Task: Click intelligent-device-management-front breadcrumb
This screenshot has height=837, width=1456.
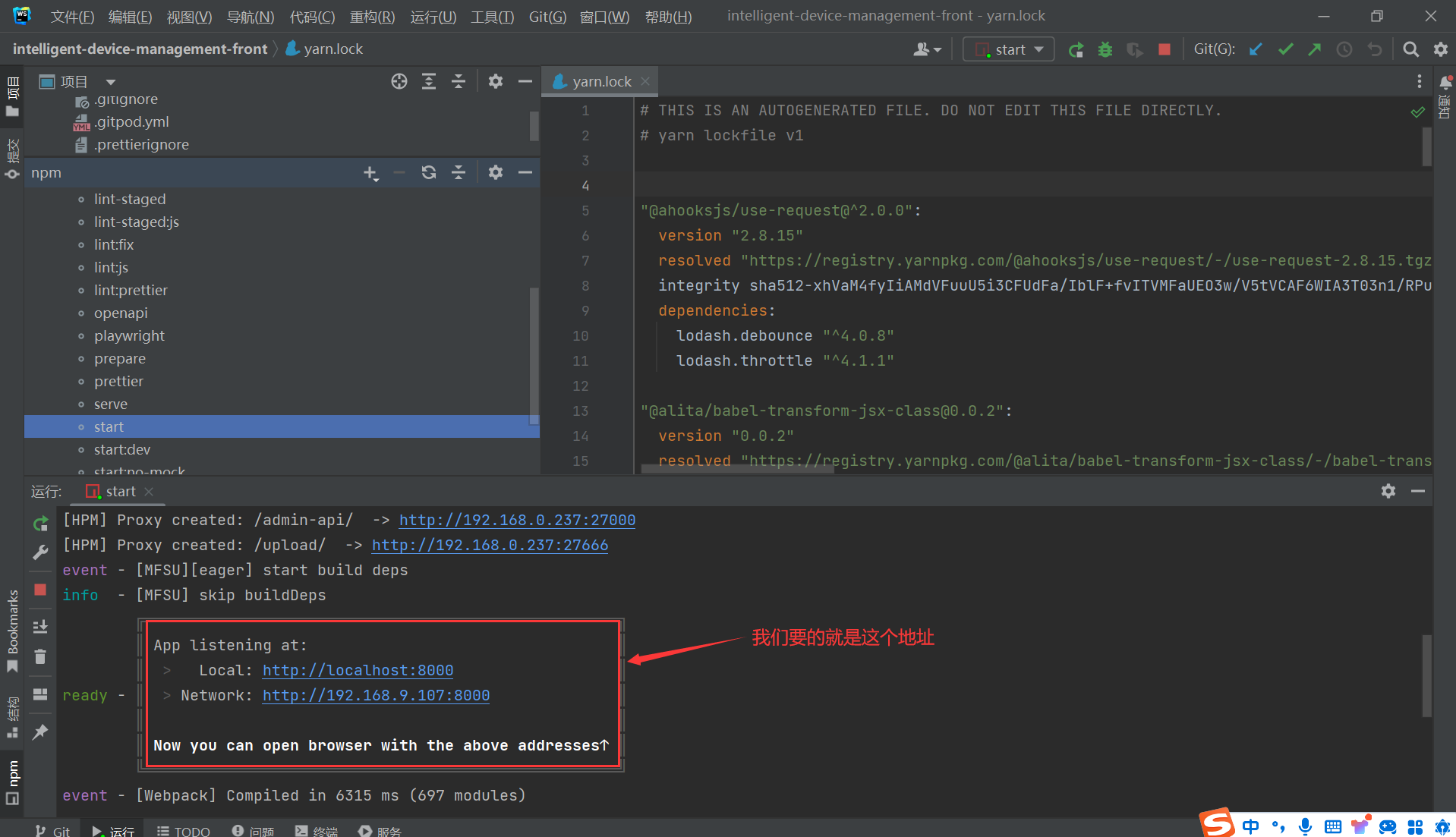Action: [140, 49]
